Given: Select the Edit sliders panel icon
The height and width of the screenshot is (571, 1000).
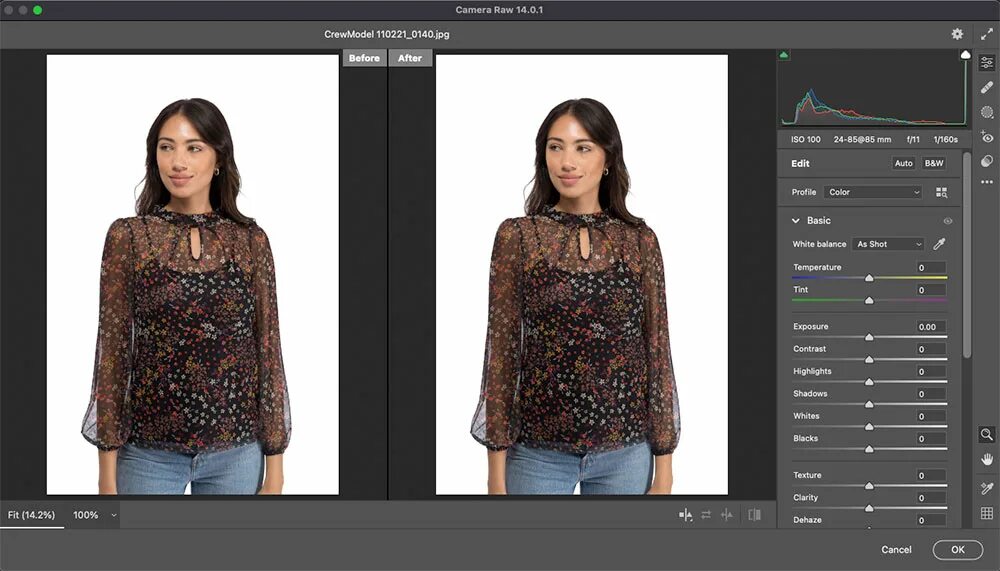Looking at the screenshot, I should pos(987,63).
